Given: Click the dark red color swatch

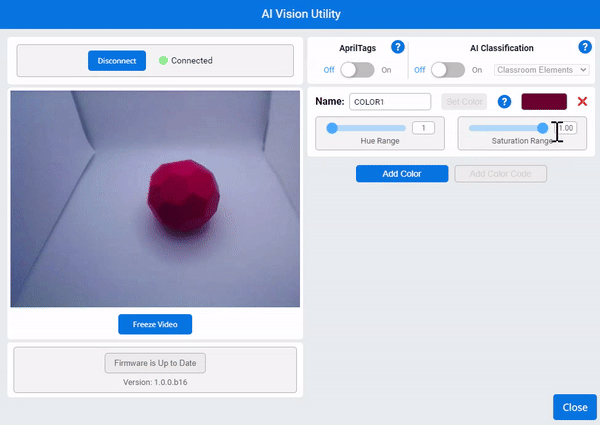Looking at the screenshot, I should [544, 102].
